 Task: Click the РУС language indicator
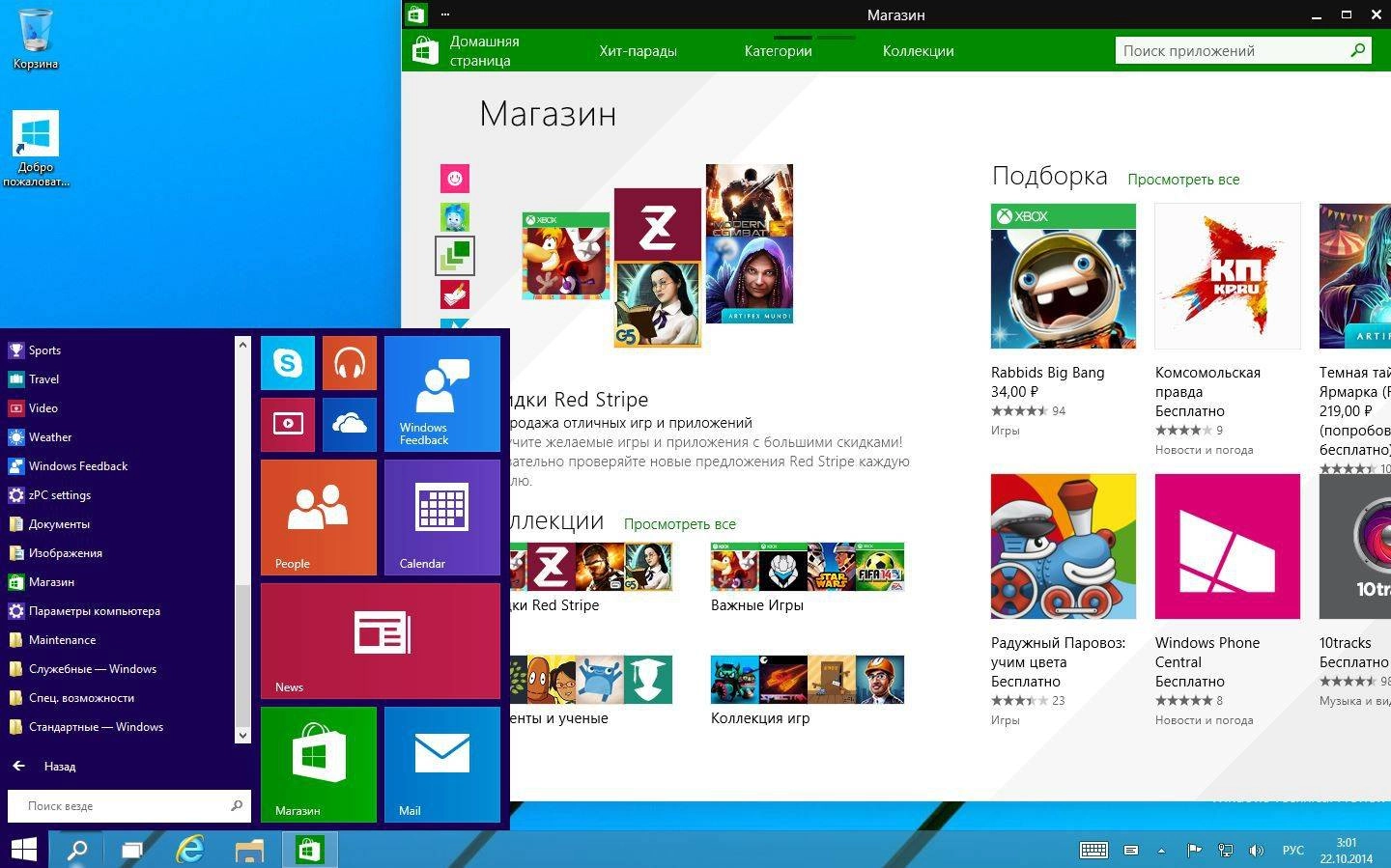tap(1292, 851)
